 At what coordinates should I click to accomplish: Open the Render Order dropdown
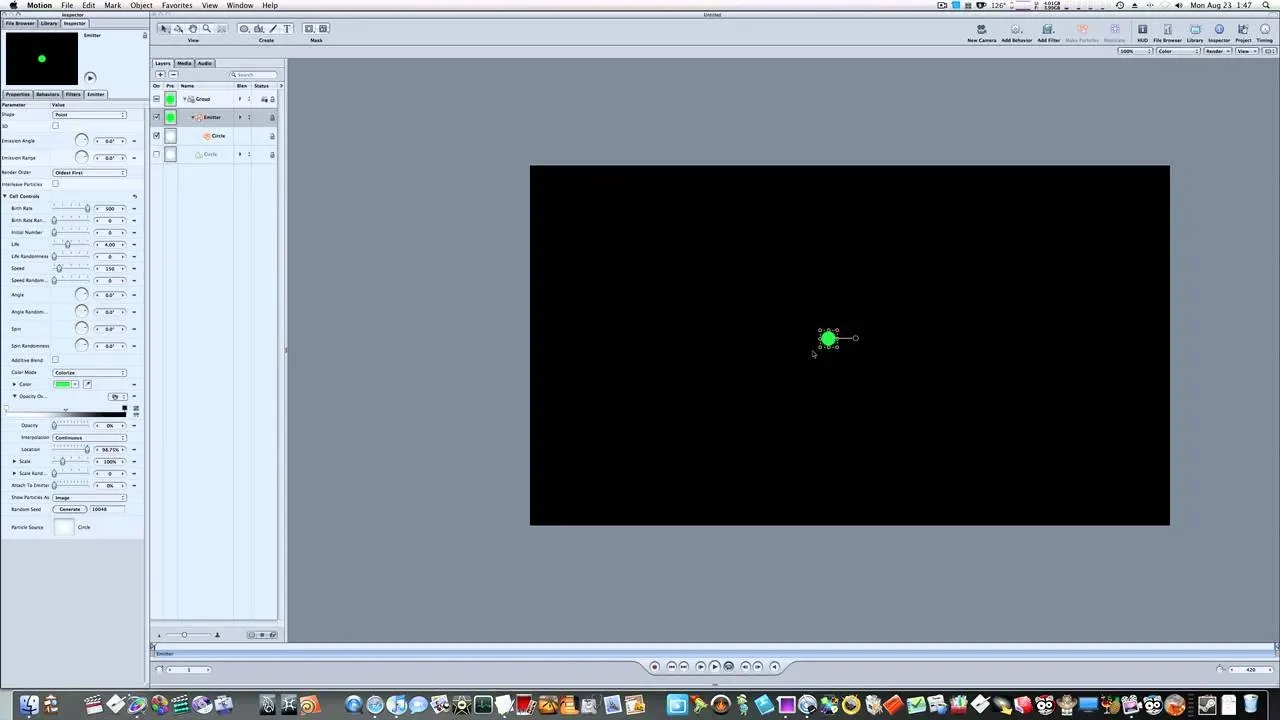click(x=90, y=173)
